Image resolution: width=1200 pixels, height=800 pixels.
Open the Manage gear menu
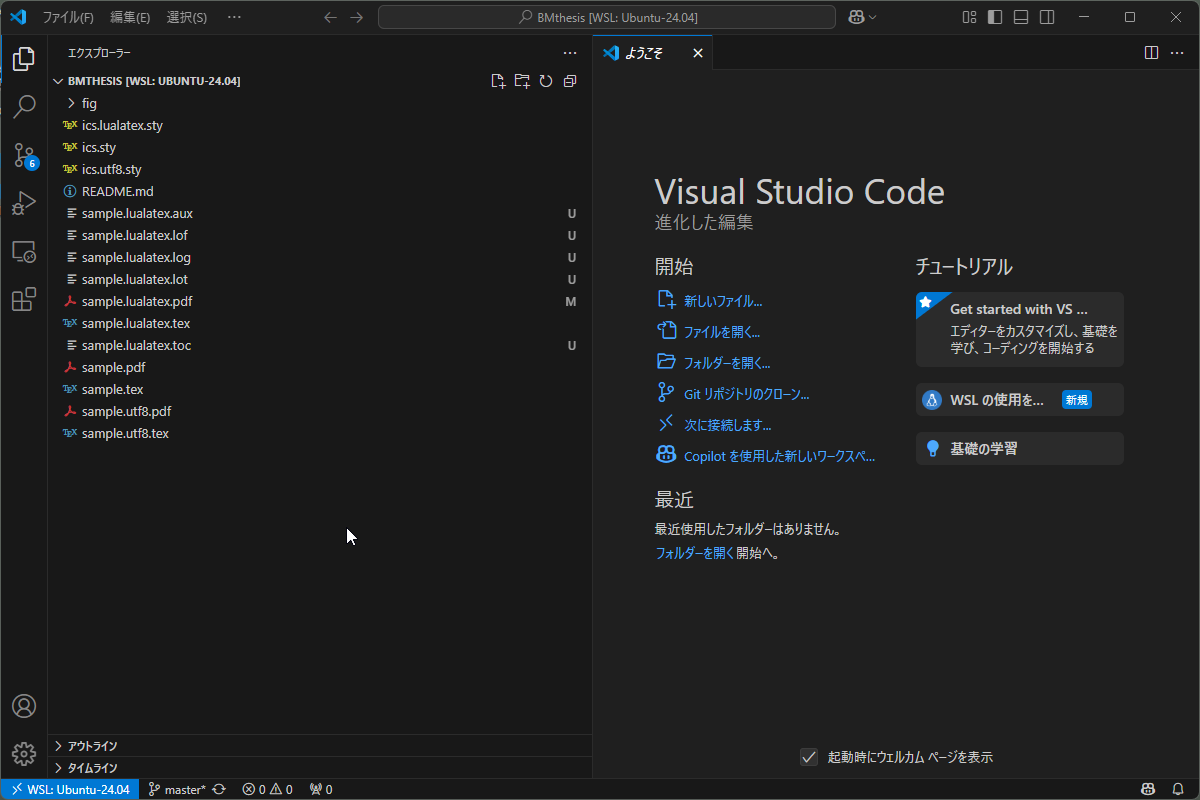click(24, 754)
